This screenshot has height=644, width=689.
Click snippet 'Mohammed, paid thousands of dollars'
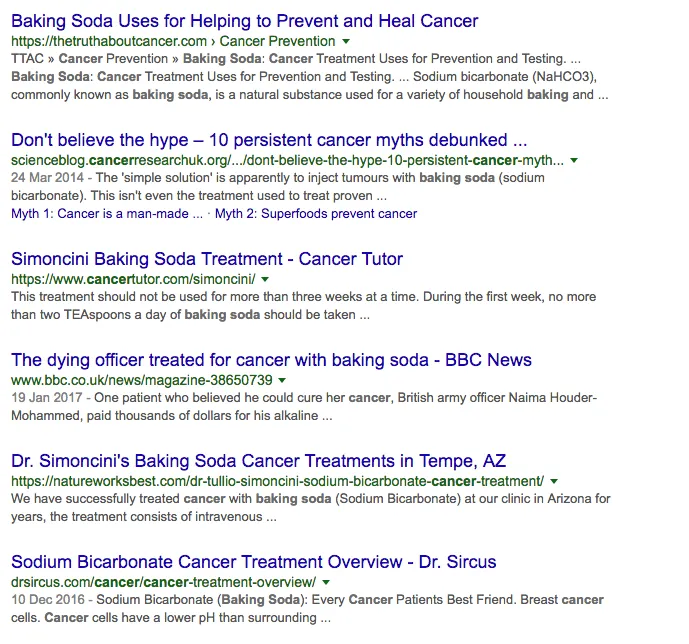172,416
